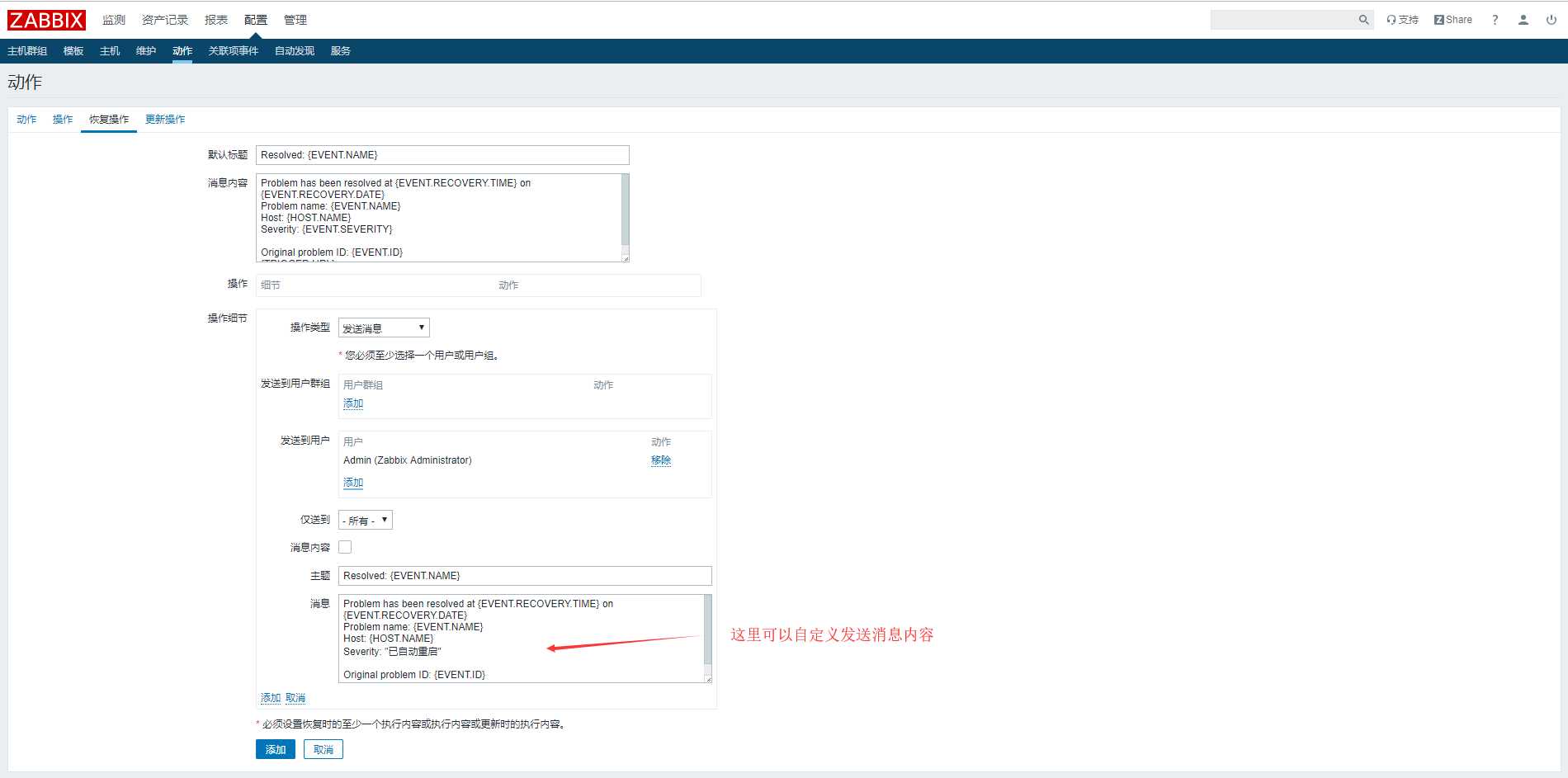Go to 主机 submenu
This screenshot has height=778, width=1568.
coord(110,51)
